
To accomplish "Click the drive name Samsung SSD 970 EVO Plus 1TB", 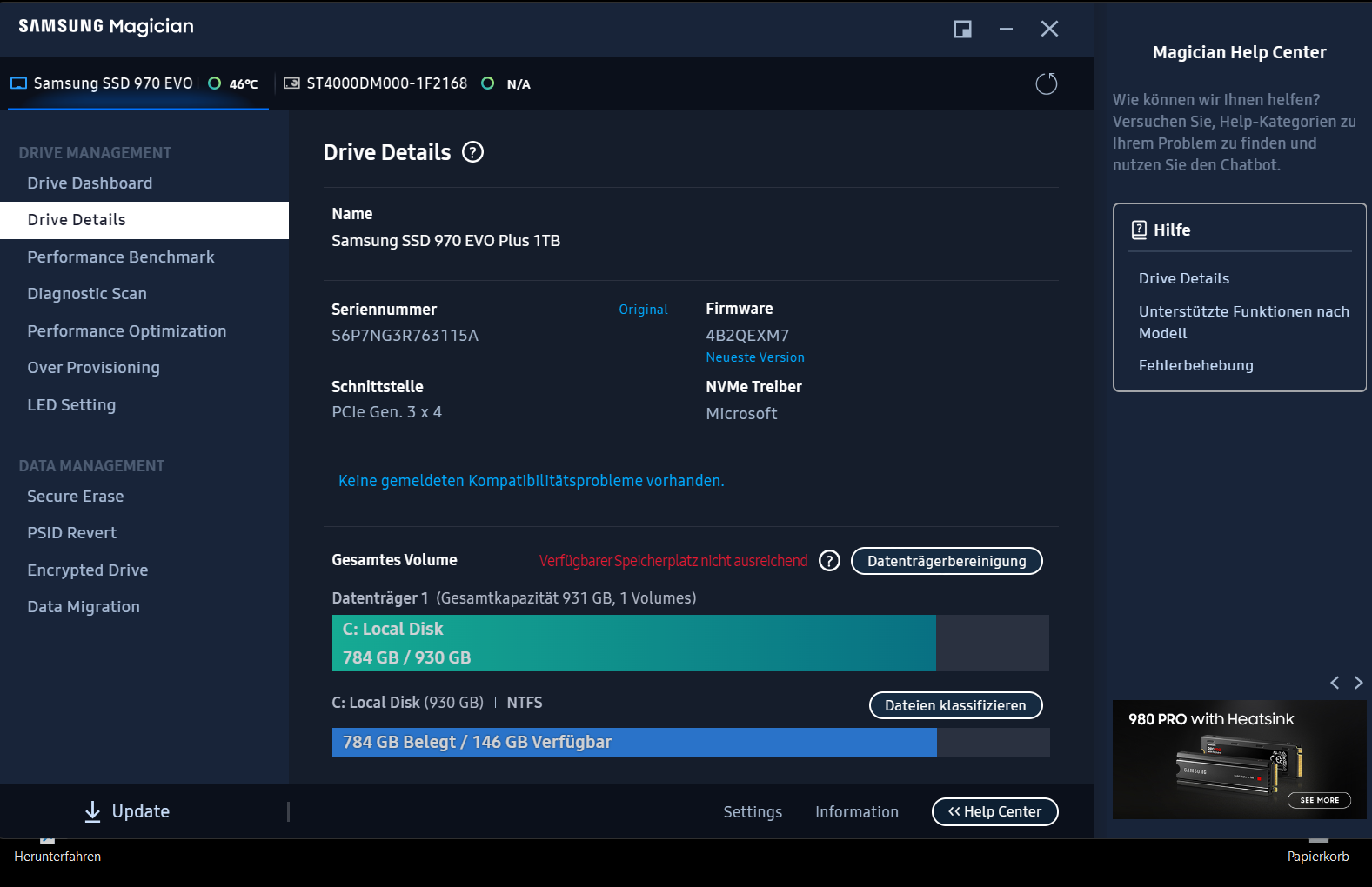I will coord(445,241).
